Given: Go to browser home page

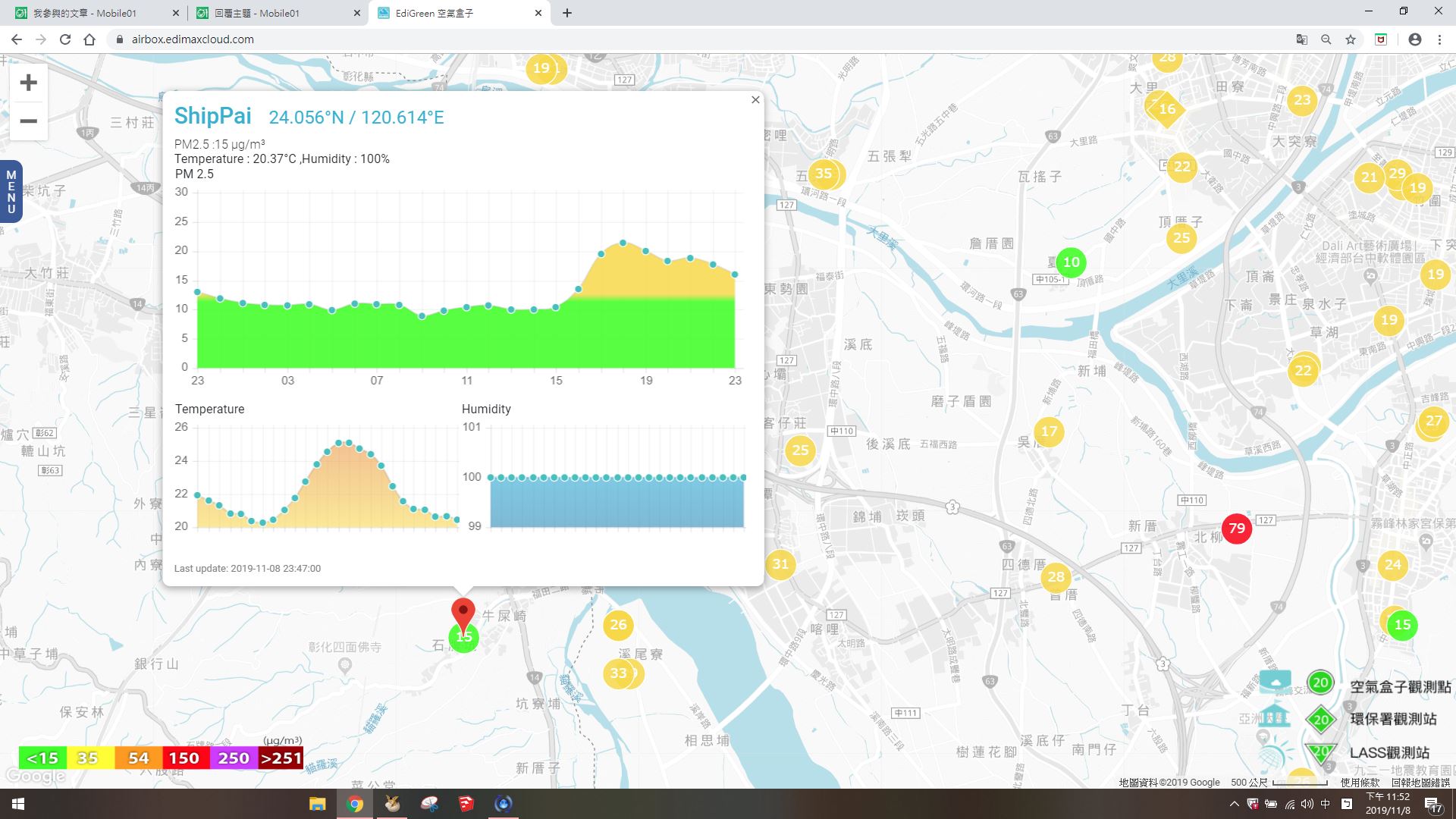Looking at the screenshot, I should pos(89,39).
